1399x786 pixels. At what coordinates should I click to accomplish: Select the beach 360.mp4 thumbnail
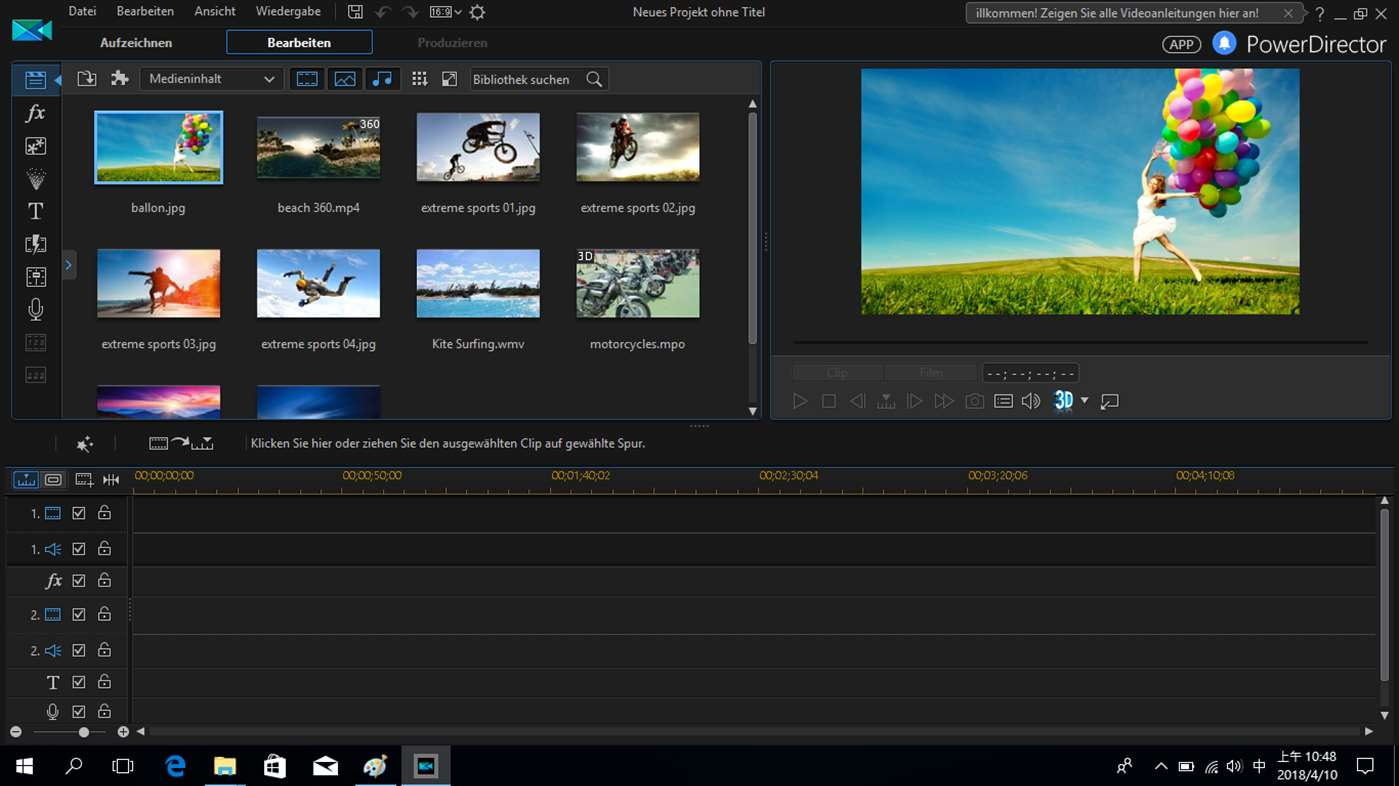(x=318, y=147)
